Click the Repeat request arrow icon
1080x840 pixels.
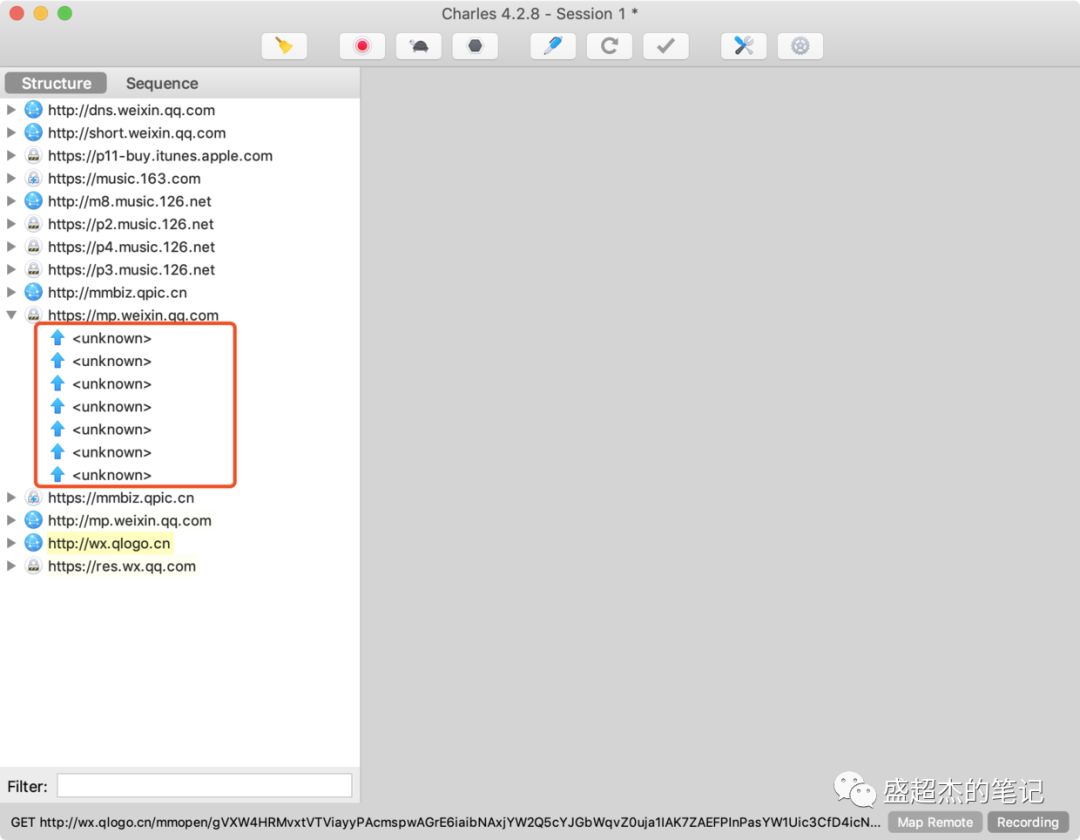point(609,46)
